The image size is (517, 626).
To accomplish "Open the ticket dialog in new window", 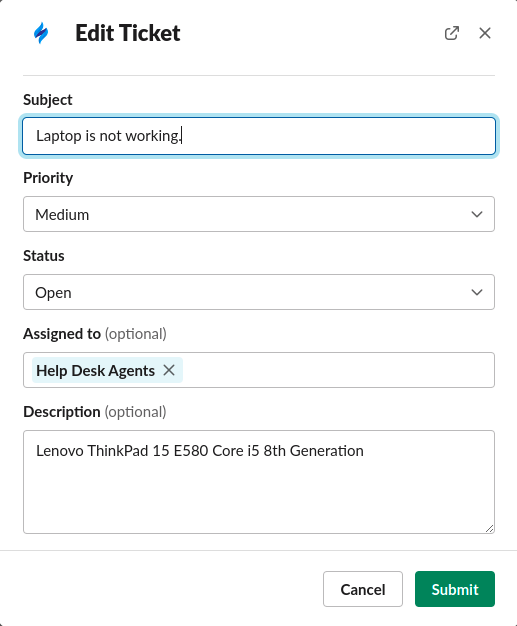I will click(452, 33).
